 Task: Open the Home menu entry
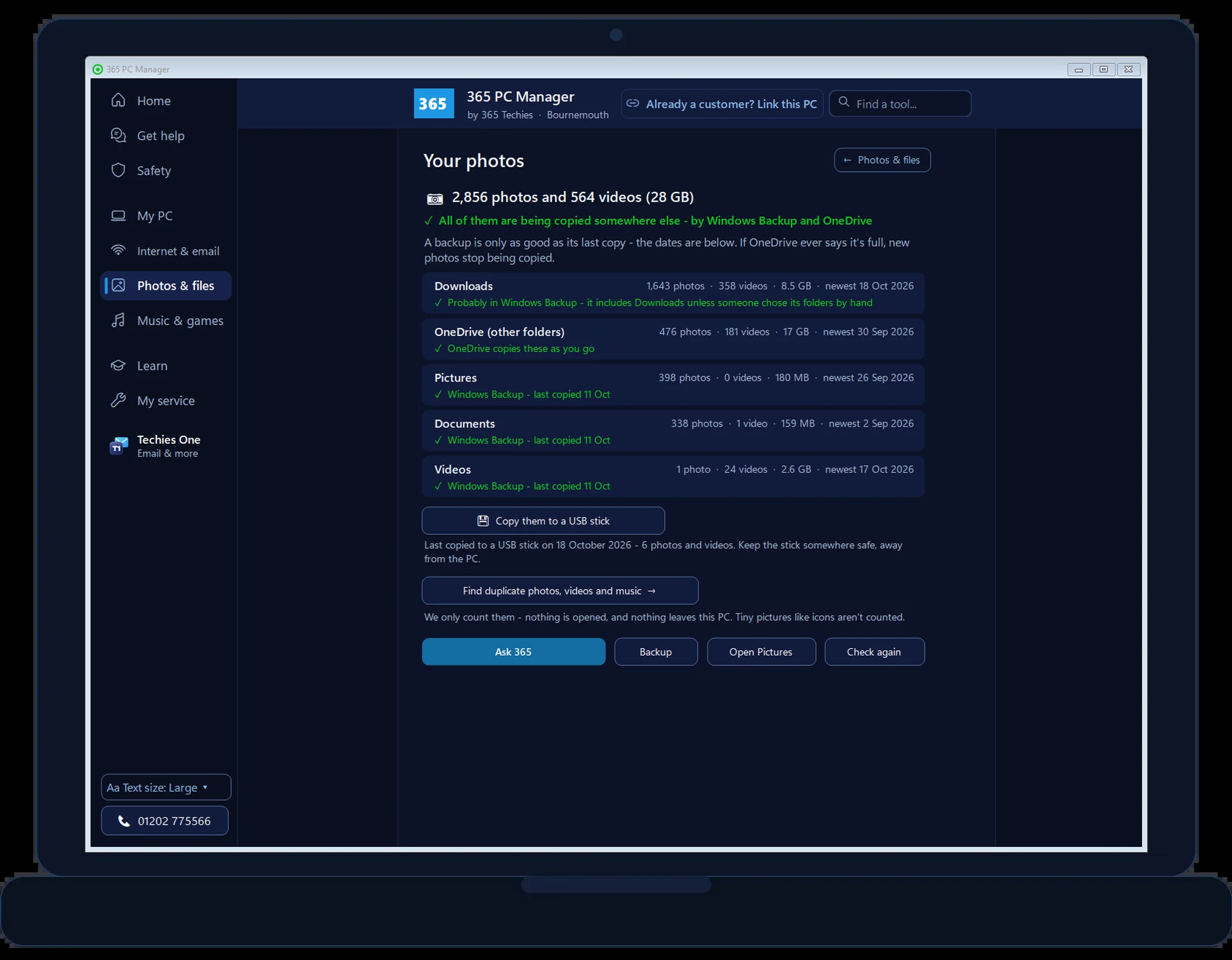[166, 101]
